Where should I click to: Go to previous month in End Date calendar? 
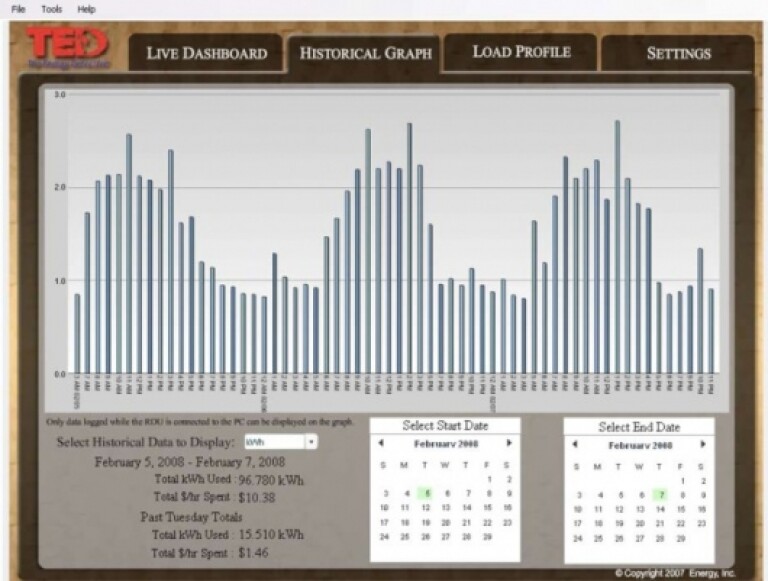click(576, 444)
